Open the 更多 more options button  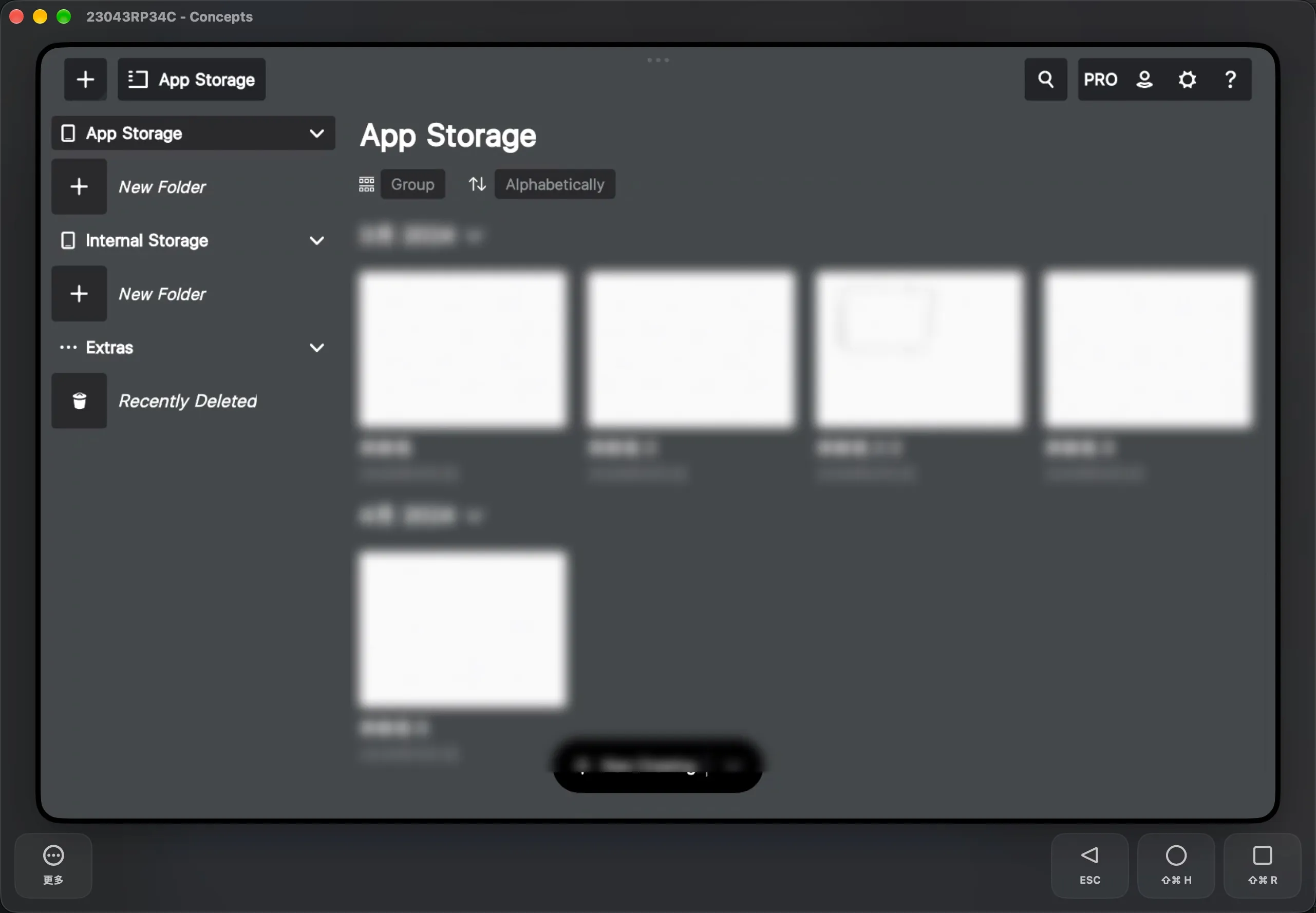pos(53,865)
